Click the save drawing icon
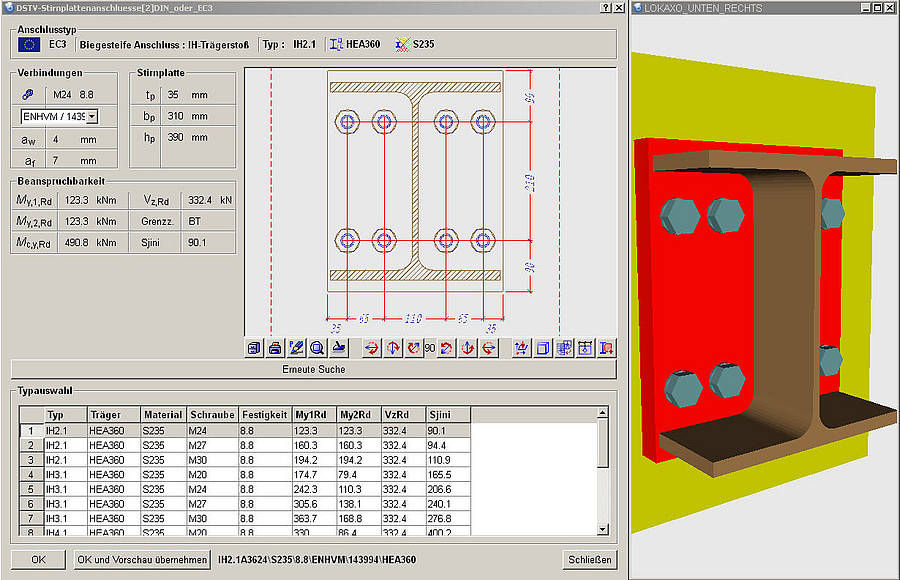This screenshot has width=900, height=580. [253, 347]
